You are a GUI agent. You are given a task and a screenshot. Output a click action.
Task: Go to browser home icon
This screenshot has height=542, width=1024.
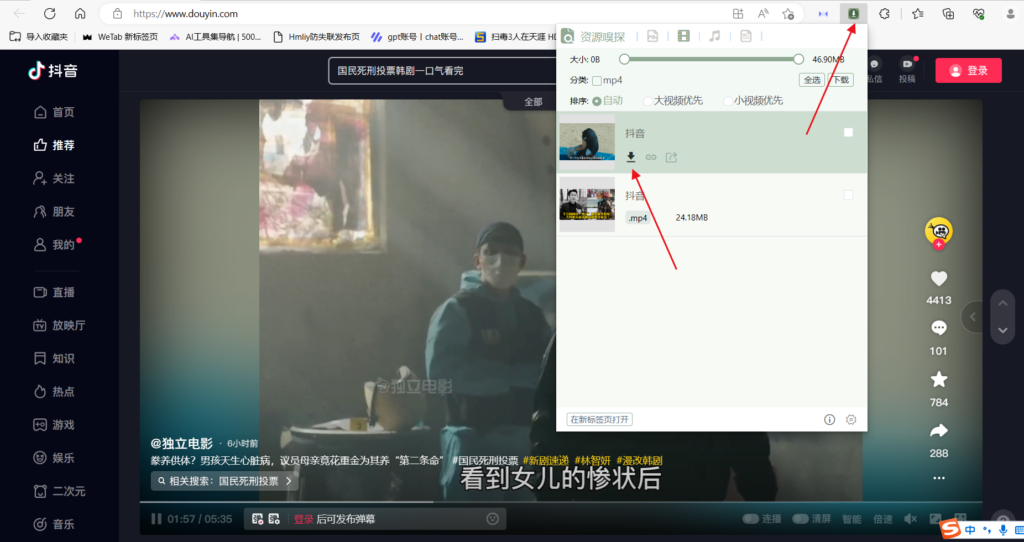[x=80, y=14]
